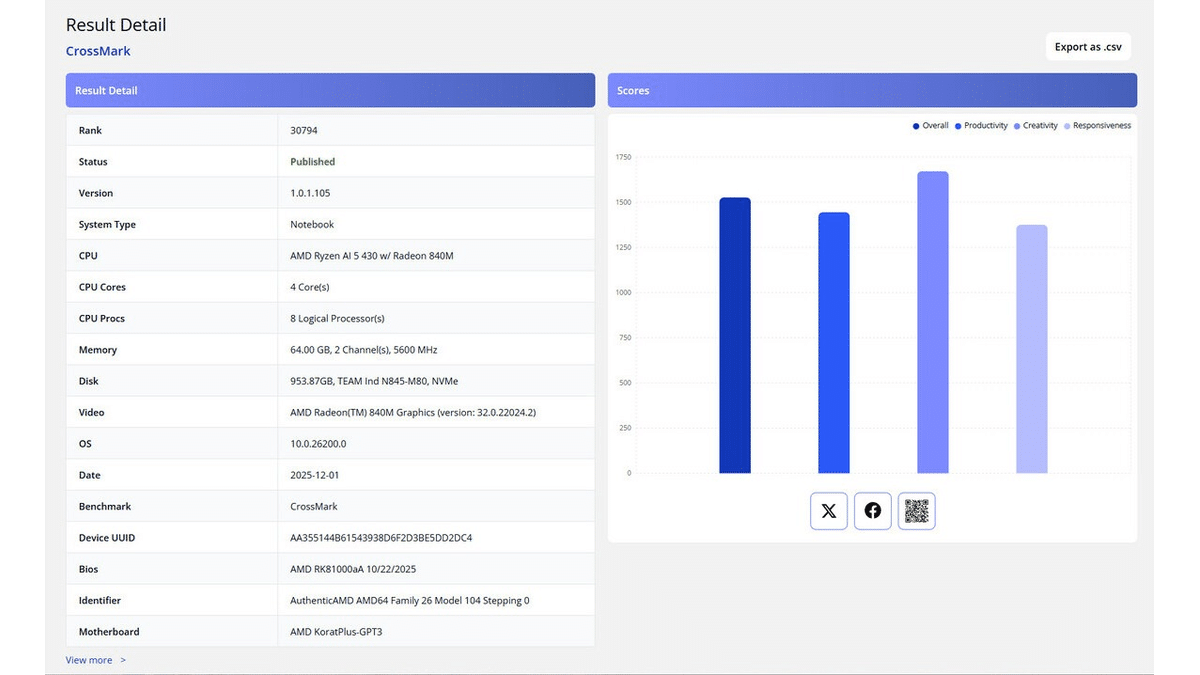Screen dimensions: 1200x675
Task: Select the pale Responsiveness score bar
Action: pyautogui.click(x=1031, y=349)
